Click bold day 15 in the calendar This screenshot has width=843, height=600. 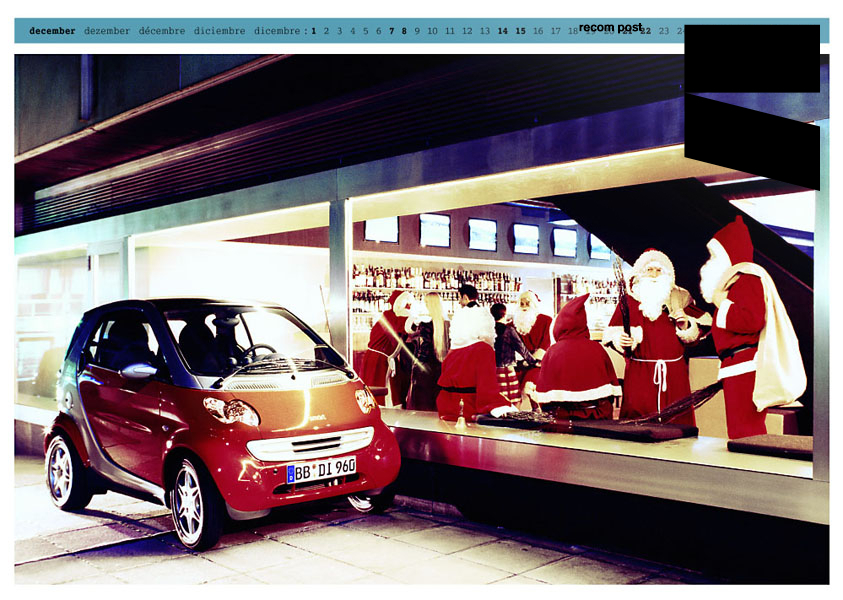pyautogui.click(x=520, y=31)
